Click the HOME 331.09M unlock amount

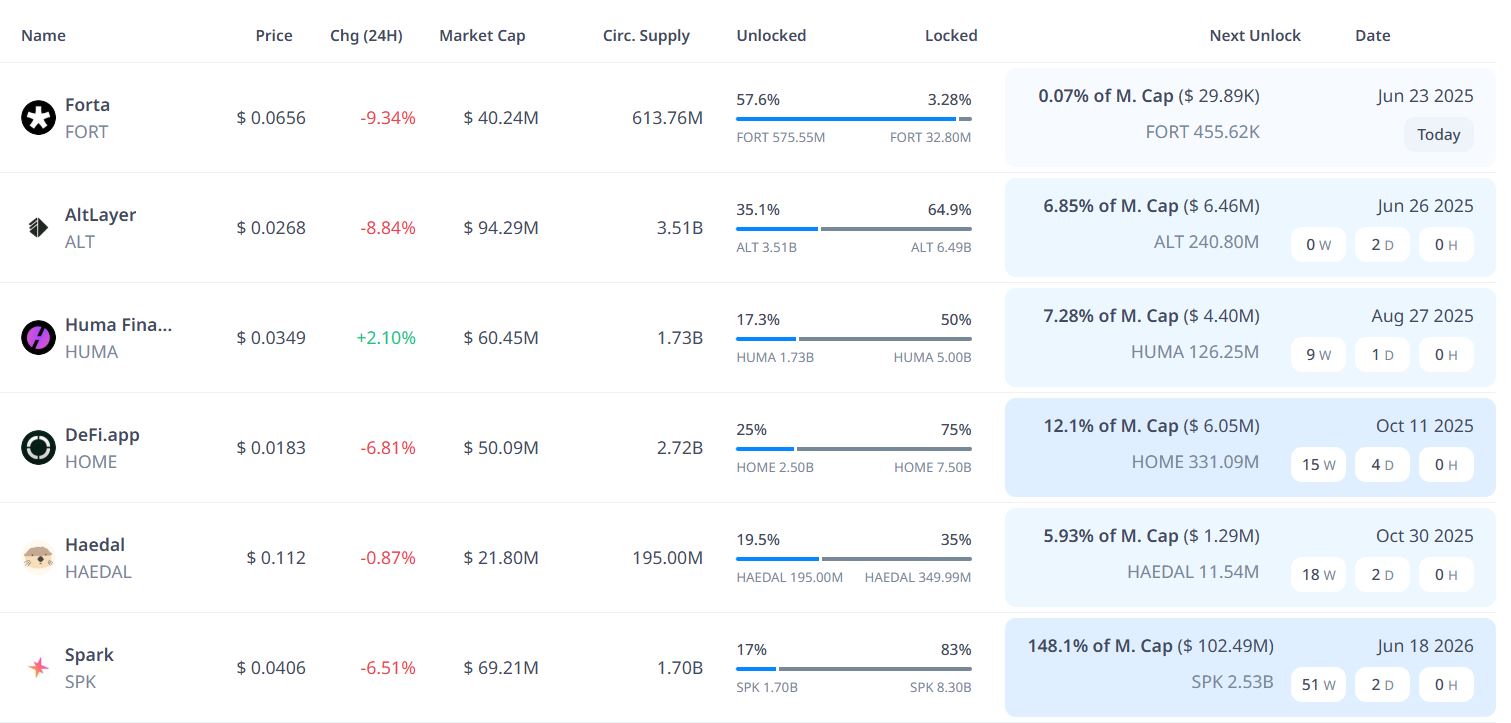[1195, 462]
